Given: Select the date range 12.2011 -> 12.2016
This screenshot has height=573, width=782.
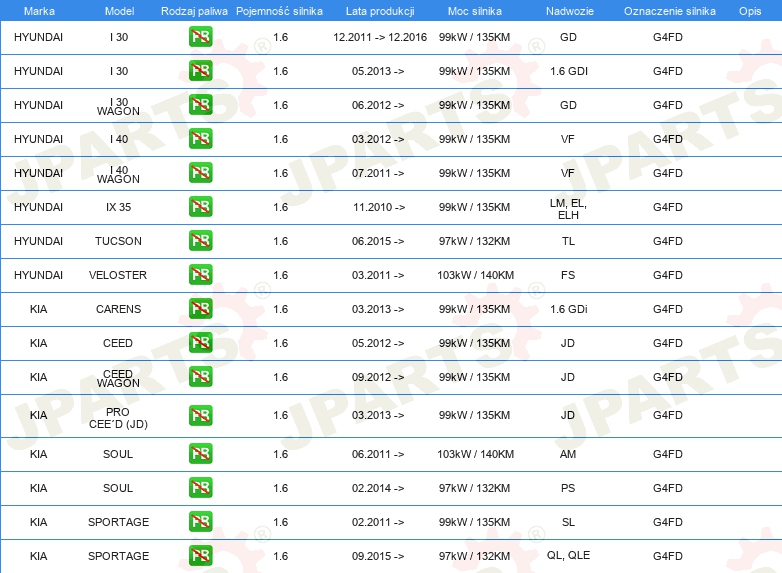Looking at the screenshot, I should (x=380, y=37).
